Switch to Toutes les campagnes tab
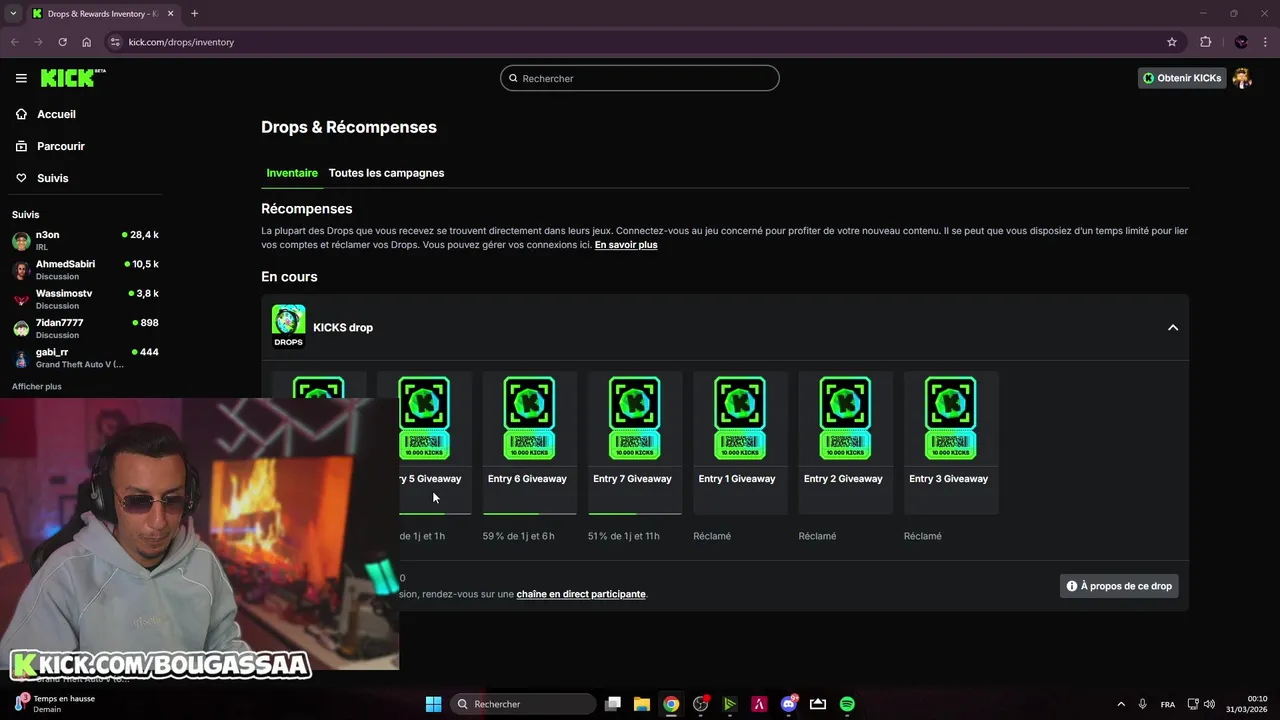1280x720 pixels. point(386,173)
